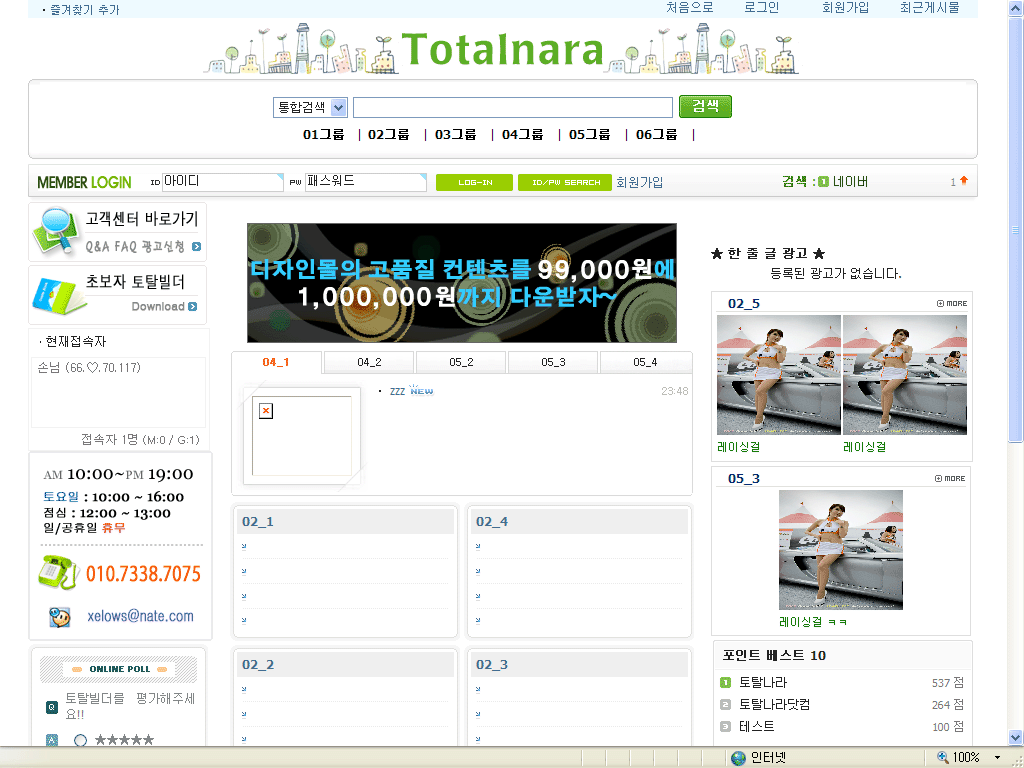The height and width of the screenshot is (768, 1024).
Task: Click the 즐겨찾기 추가 link
Action: (x=85, y=10)
